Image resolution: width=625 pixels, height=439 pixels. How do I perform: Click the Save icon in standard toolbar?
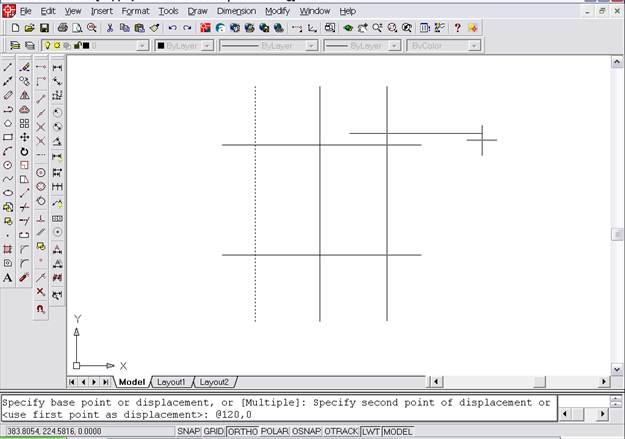[44, 28]
